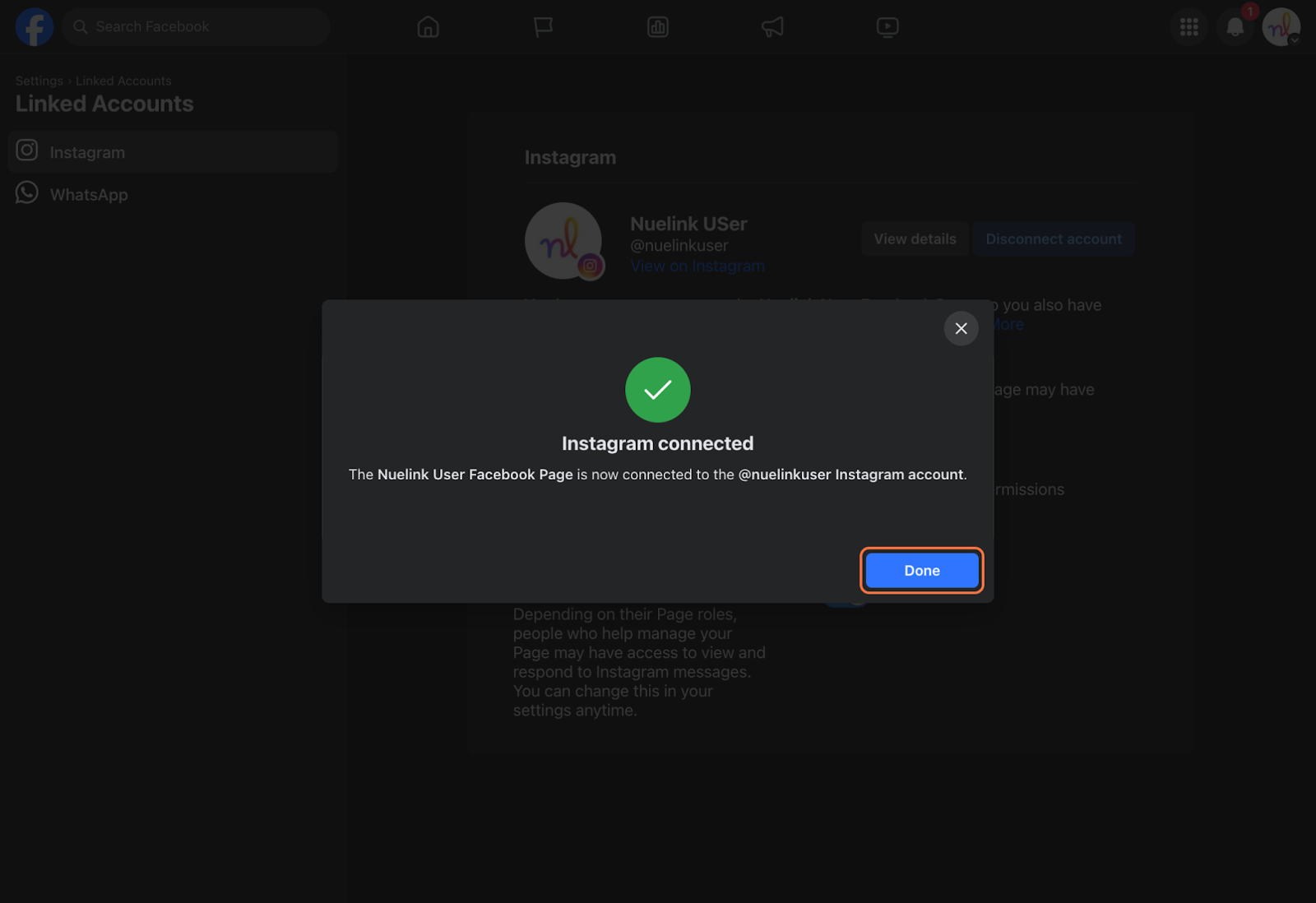
Task: Open the Ads megaphone icon
Action: click(772, 27)
